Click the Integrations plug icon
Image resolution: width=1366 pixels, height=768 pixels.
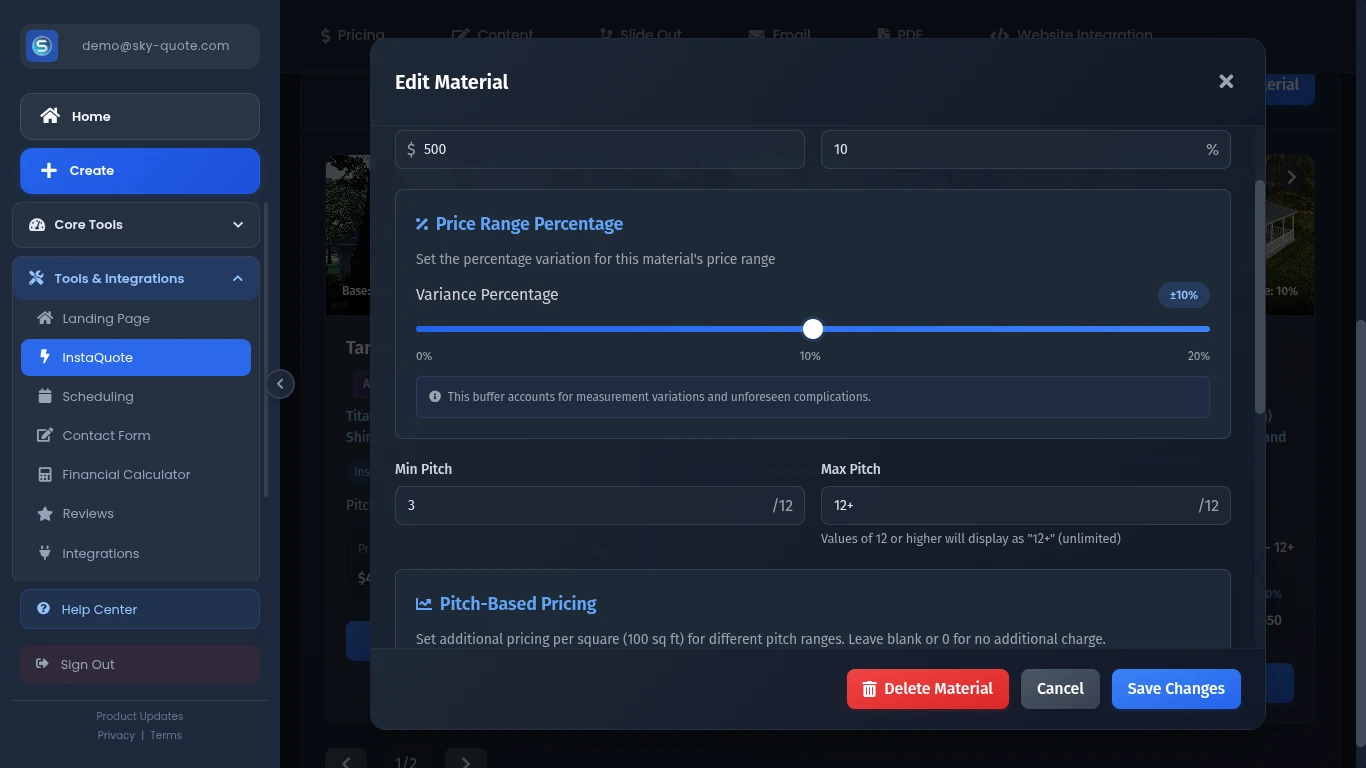(45, 553)
